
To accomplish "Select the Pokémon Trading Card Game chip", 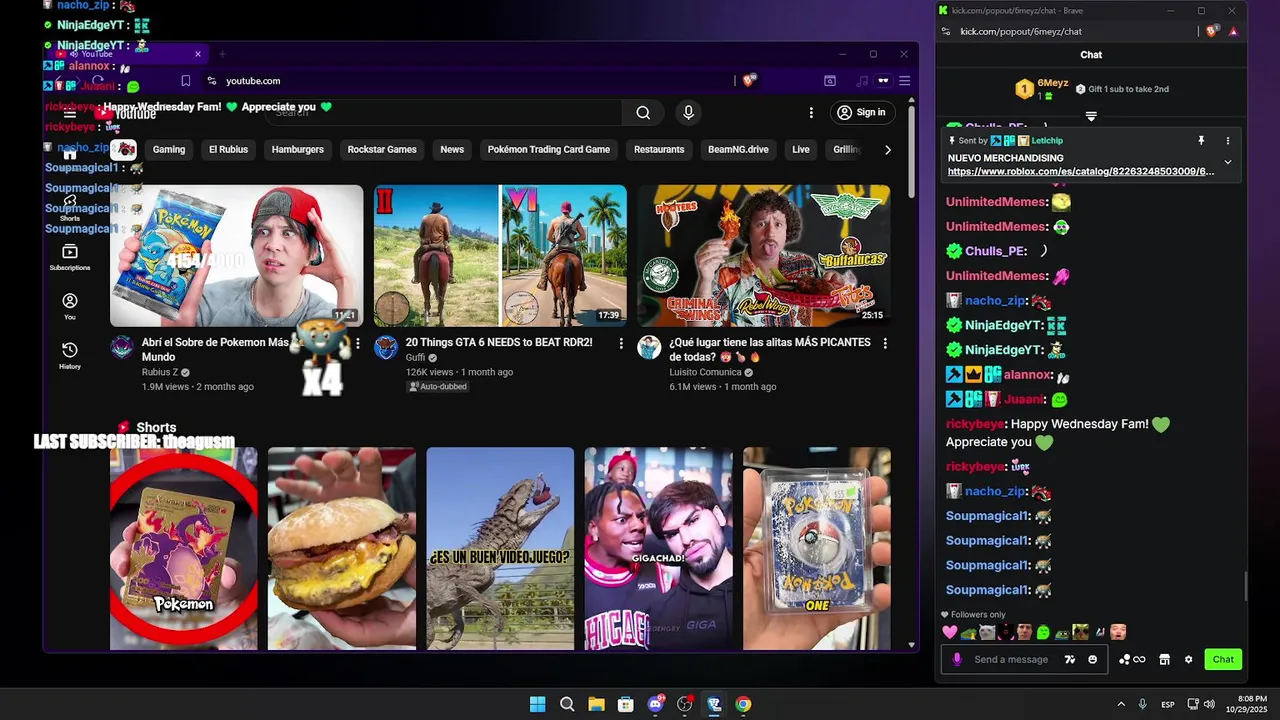I will pos(549,149).
